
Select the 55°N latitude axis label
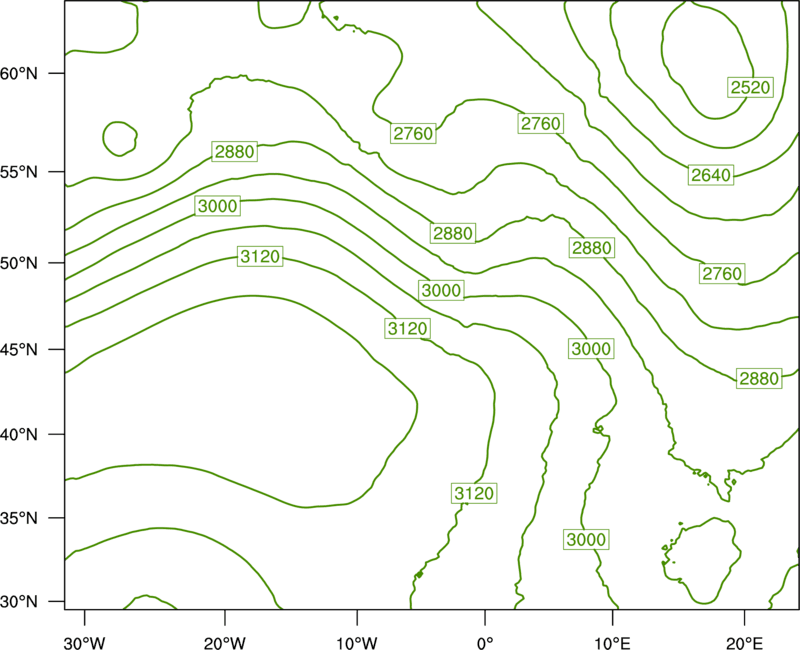tap(19, 172)
